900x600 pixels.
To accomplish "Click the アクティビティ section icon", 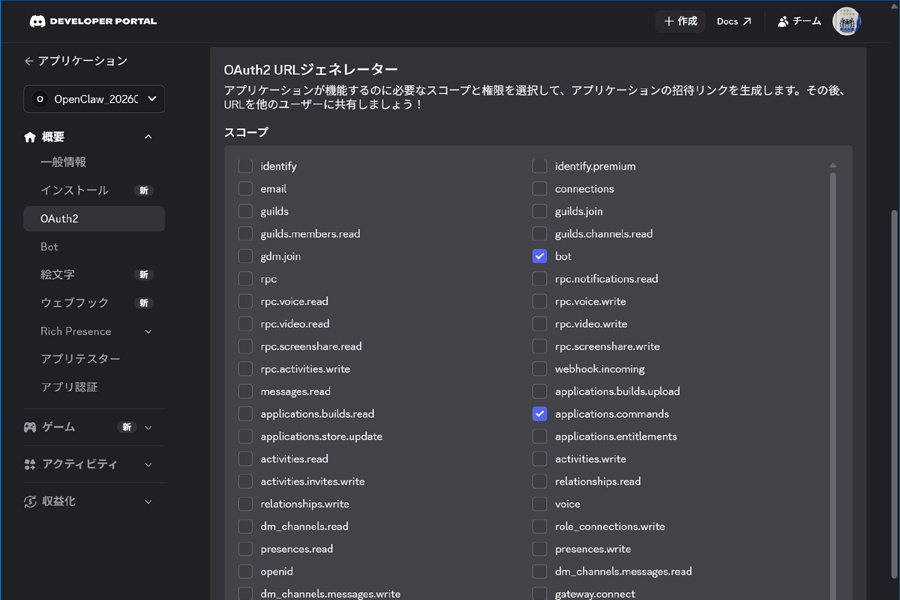I will tap(29, 464).
